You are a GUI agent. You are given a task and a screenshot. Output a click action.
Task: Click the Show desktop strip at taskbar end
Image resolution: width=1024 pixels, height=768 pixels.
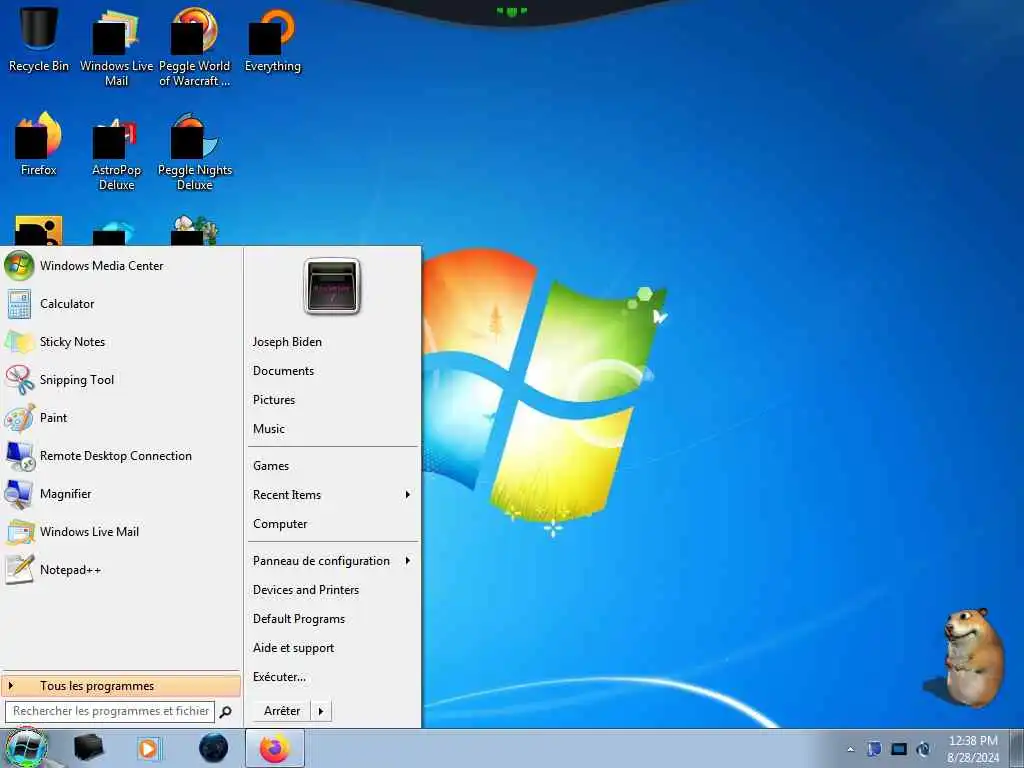click(x=1017, y=748)
